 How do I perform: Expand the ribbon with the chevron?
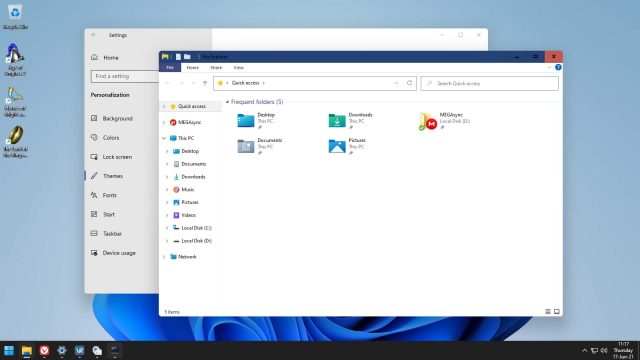549,67
